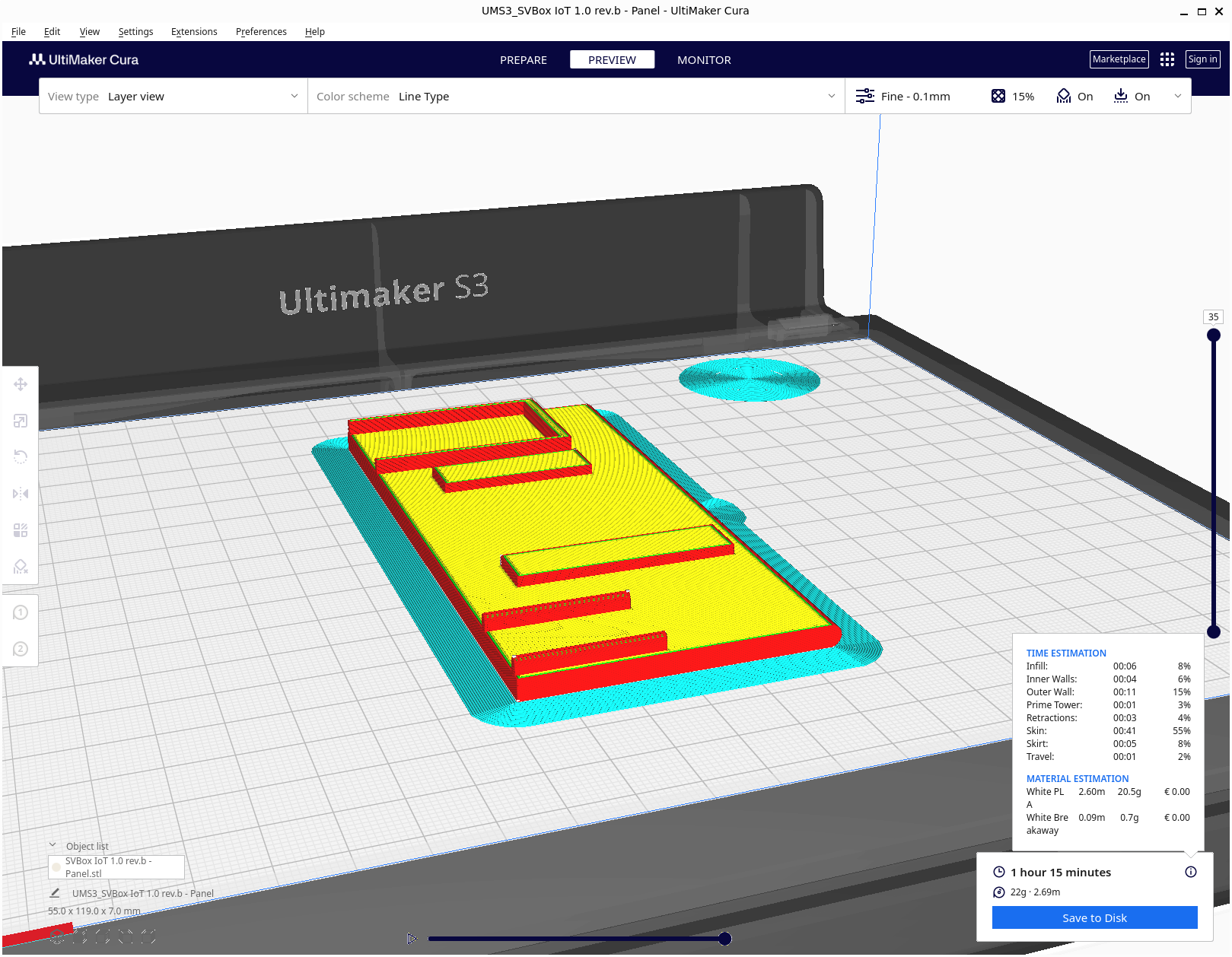
Task: Click the 'Travel:' time estimation row
Action: click(x=1108, y=757)
